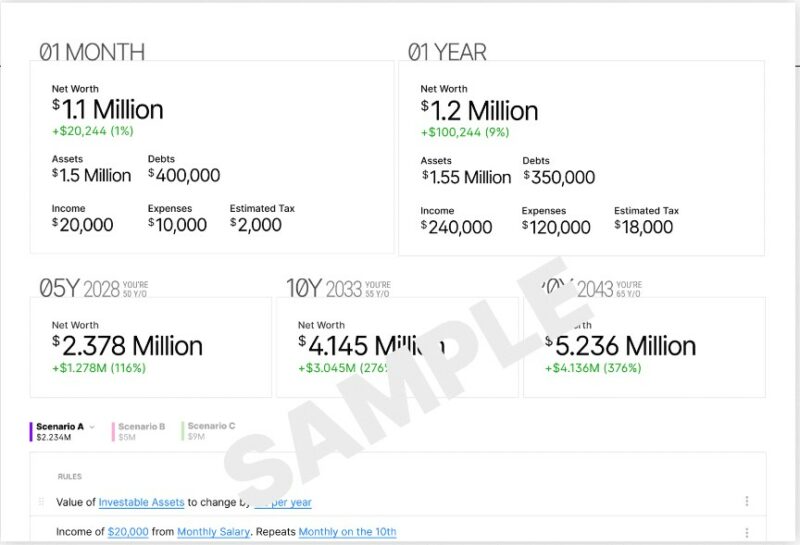
Task: Edit the 'Monthly on the 10th' repeat link
Action: 347,532
